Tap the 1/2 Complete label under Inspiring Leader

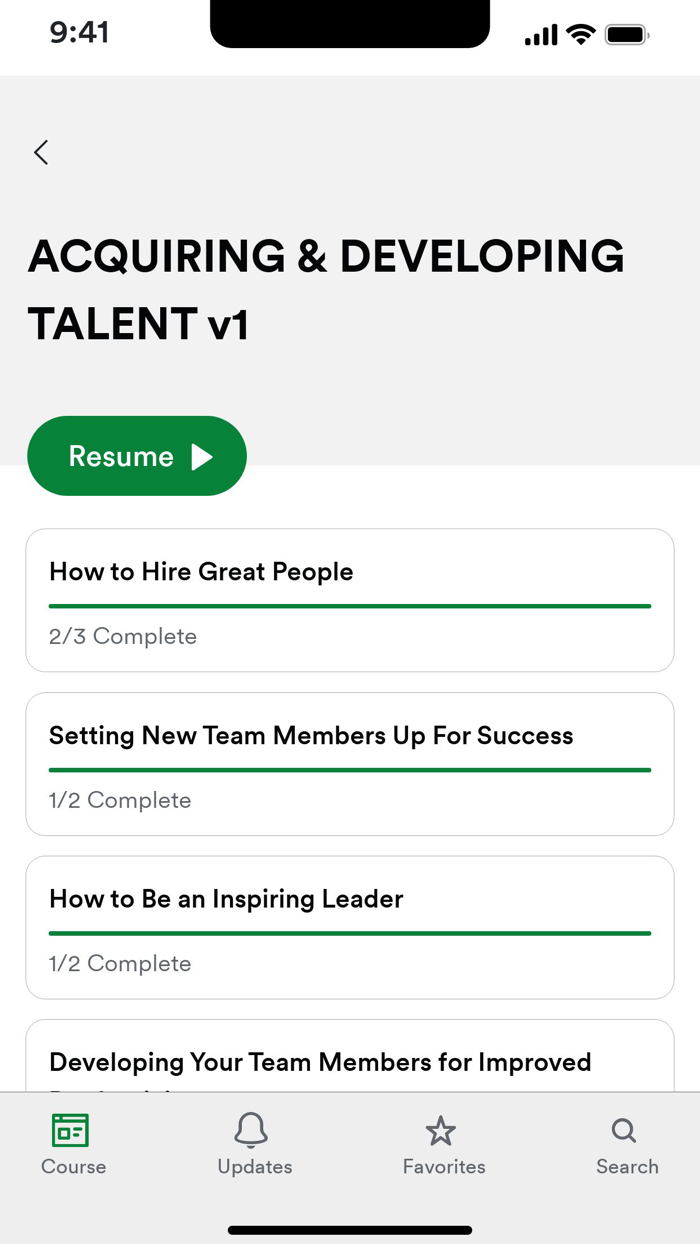(x=119, y=963)
